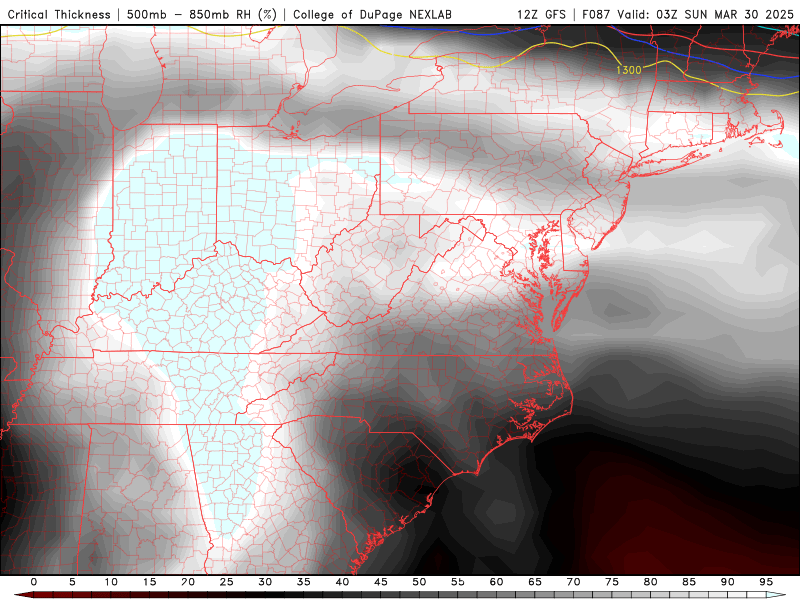This screenshot has width=800, height=600.
Task: Click the colorbar value "80"
Action: pyautogui.click(x=651, y=582)
